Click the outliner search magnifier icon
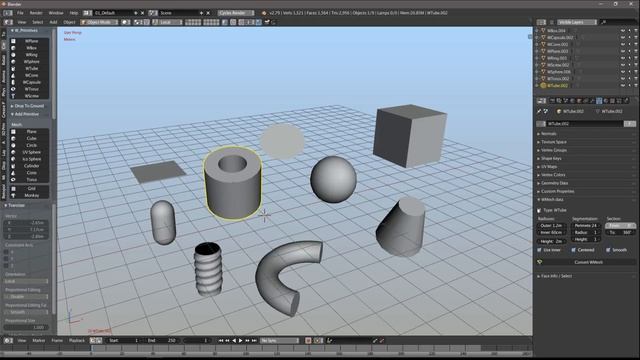Viewport: 640px width, 360px height. pyautogui.click(x=603, y=22)
